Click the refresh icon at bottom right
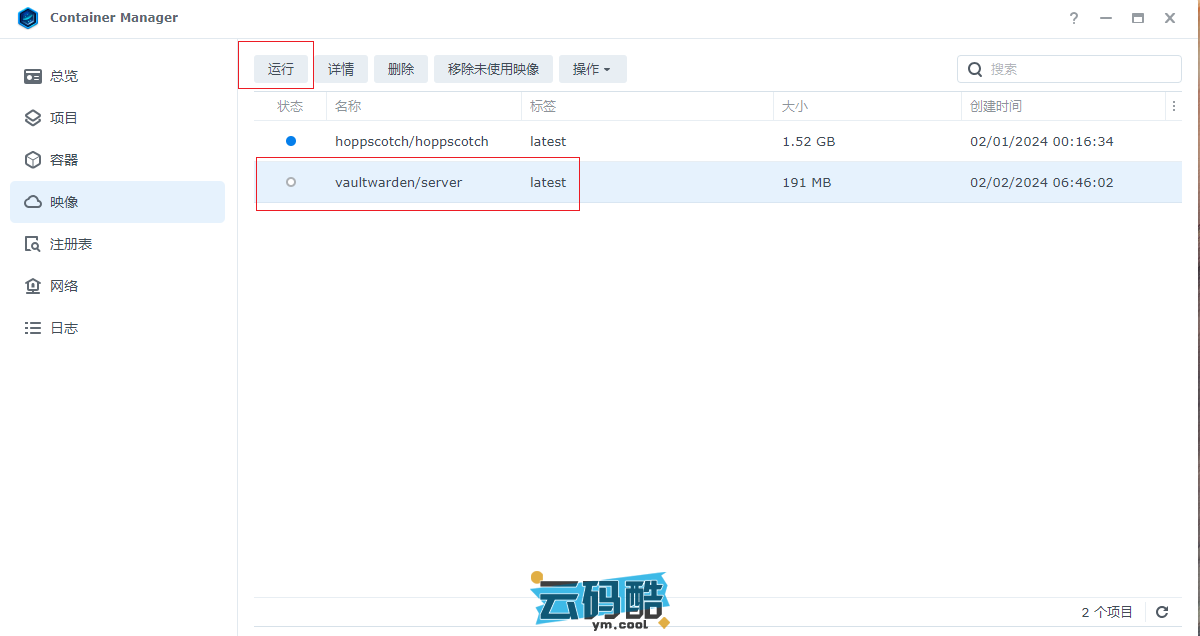This screenshot has width=1200, height=636. tap(1162, 612)
